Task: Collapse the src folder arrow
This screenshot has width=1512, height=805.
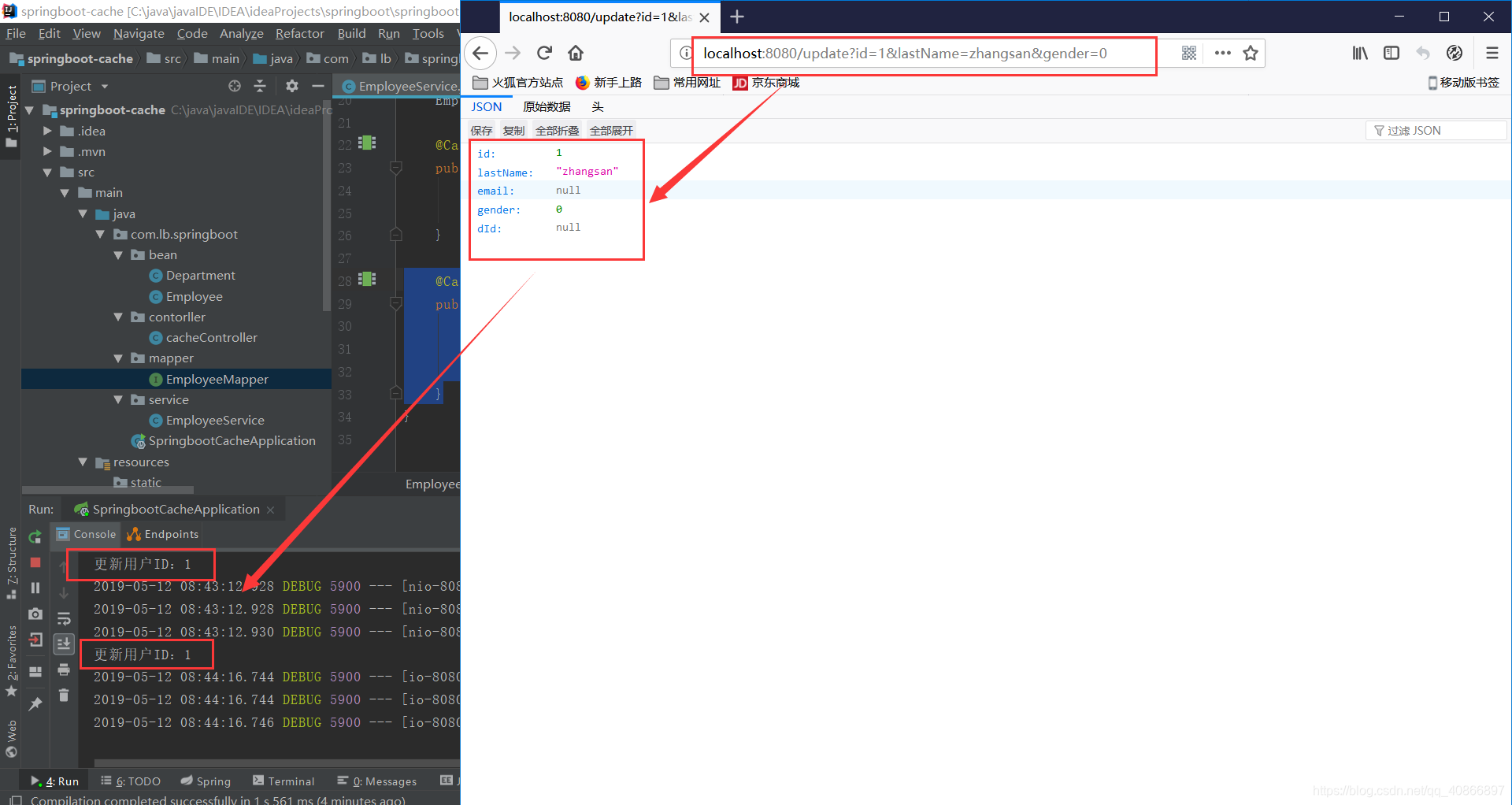Action: tap(47, 172)
